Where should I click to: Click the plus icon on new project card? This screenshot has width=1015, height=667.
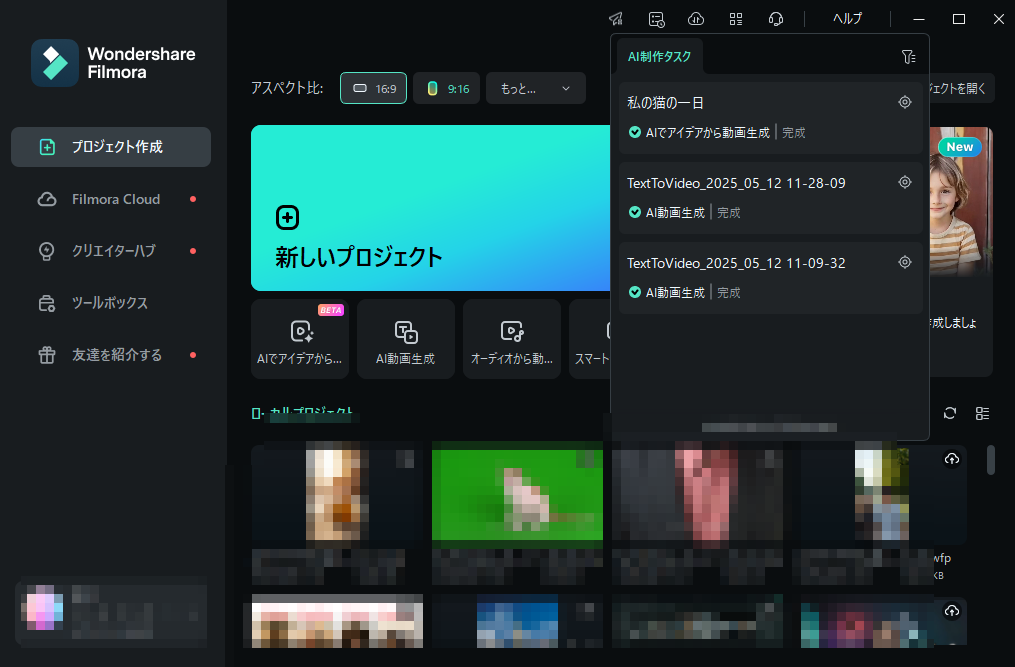pos(287,218)
